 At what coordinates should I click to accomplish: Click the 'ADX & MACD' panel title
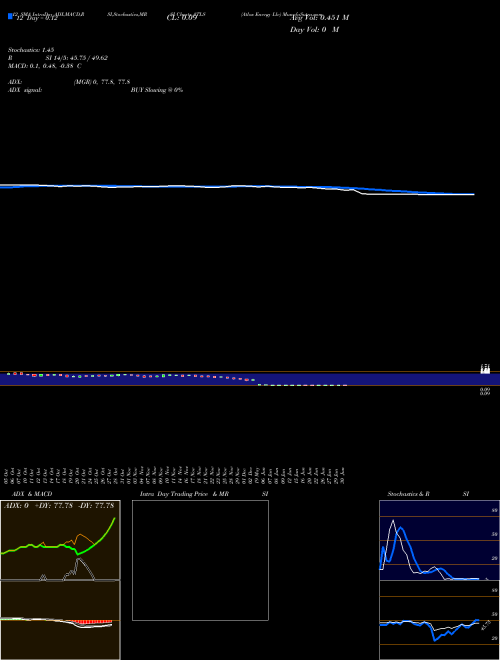(x=32, y=494)
